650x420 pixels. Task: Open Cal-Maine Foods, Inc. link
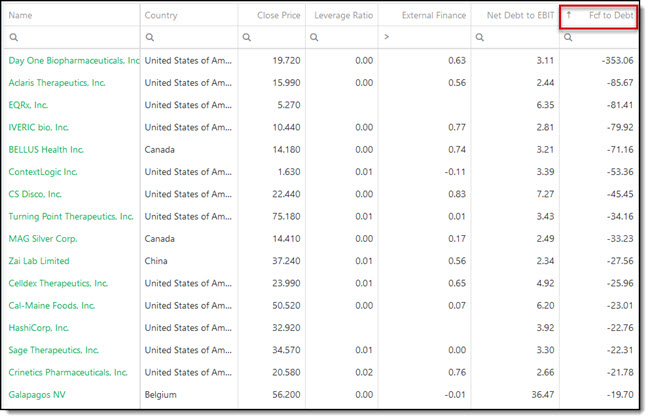click(52, 306)
